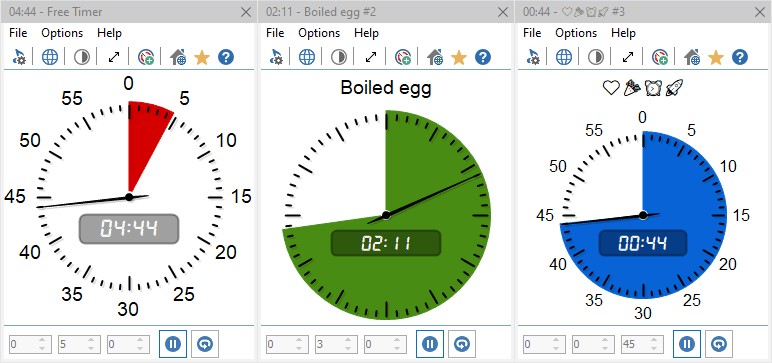This screenshot has width=772, height=363.
Task: Reset the Boiled egg timer
Action: [461, 344]
